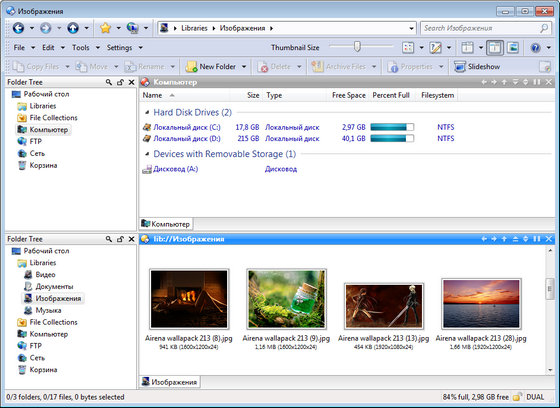Open Локальный диск (C:) drive entry
The height and width of the screenshot is (408, 560).
[187, 127]
